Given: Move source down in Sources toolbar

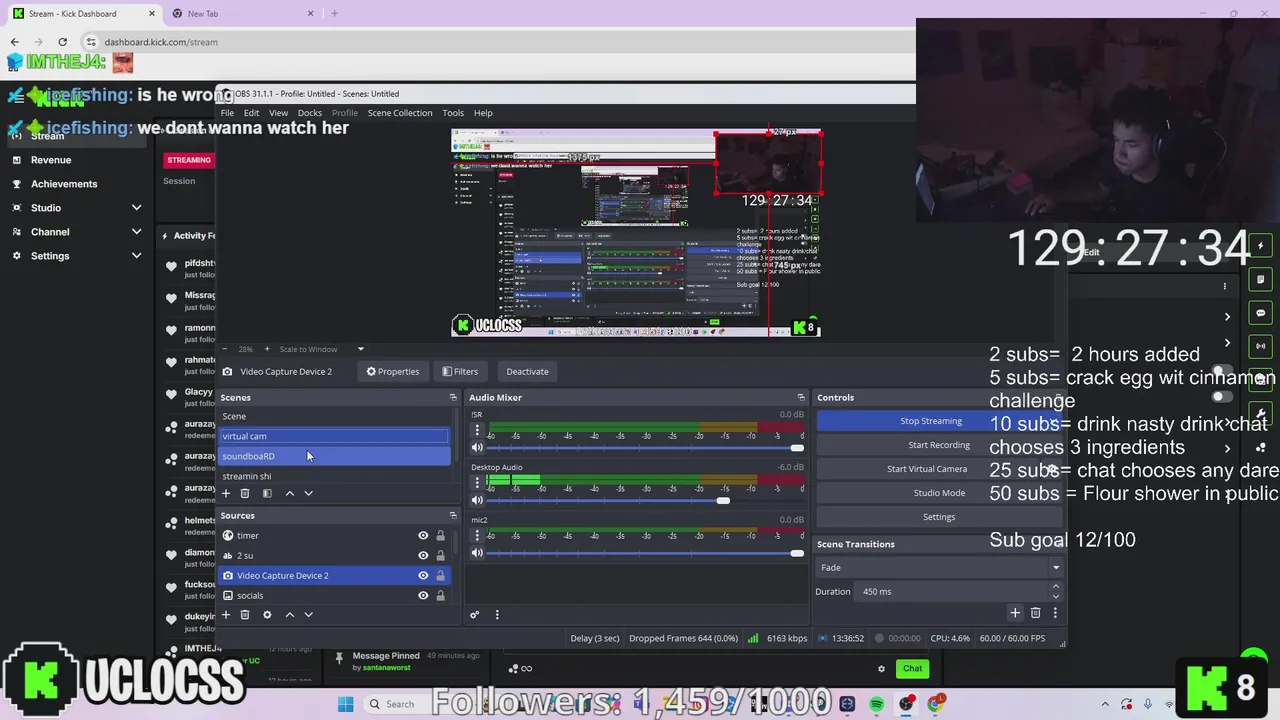Looking at the screenshot, I should point(308,614).
